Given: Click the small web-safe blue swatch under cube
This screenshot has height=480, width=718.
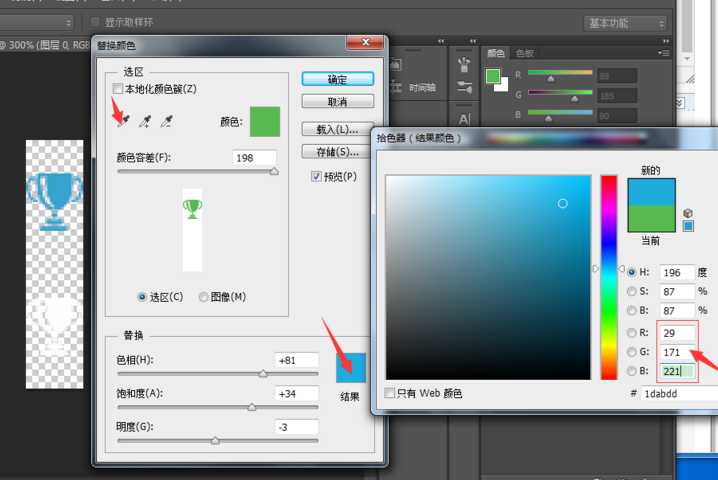Looking at the screenshot, I should [688, 226].
